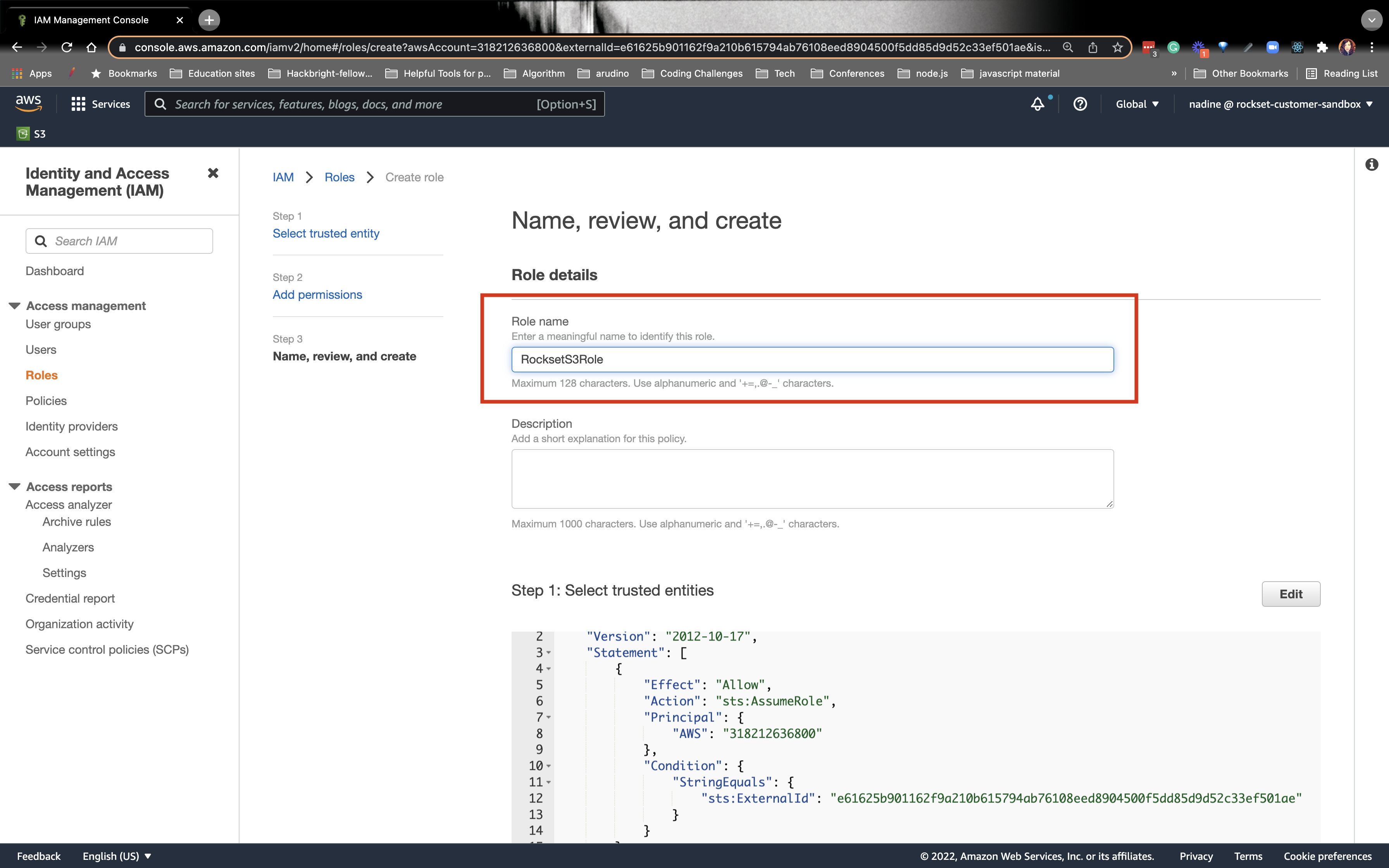Open Organization activity in sidebar
Image resolution: width=1389 pixels, height=868 pixels.
79,624
